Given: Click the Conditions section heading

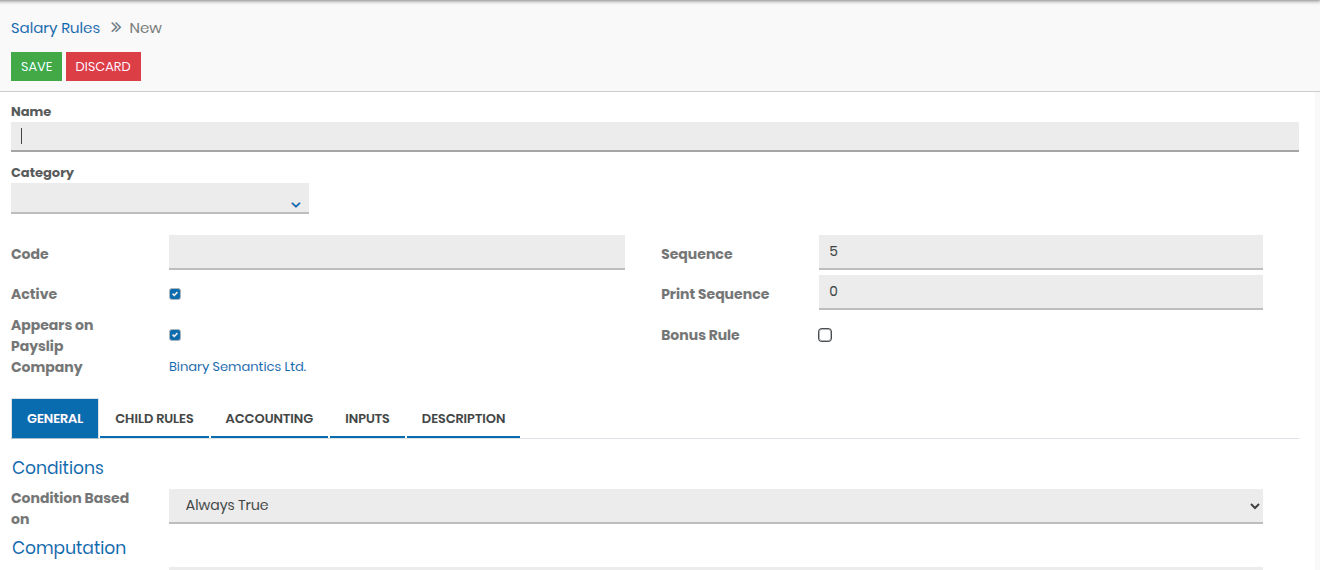Looking at the screenshot, I should [58, 468].
